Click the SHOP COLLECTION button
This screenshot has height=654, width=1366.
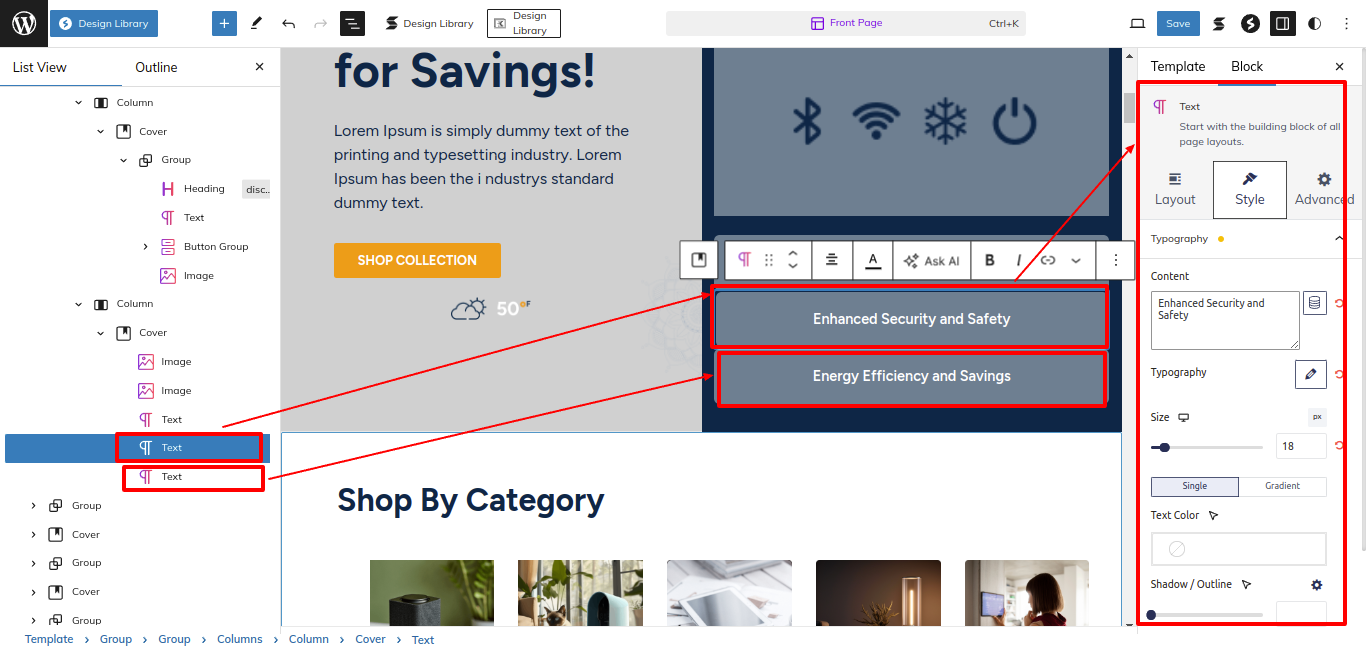point(417,260)
